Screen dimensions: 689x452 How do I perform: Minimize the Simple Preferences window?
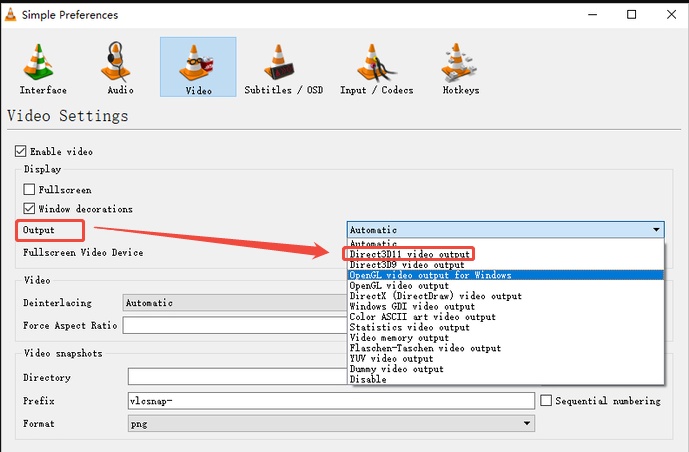pos(592,14)
